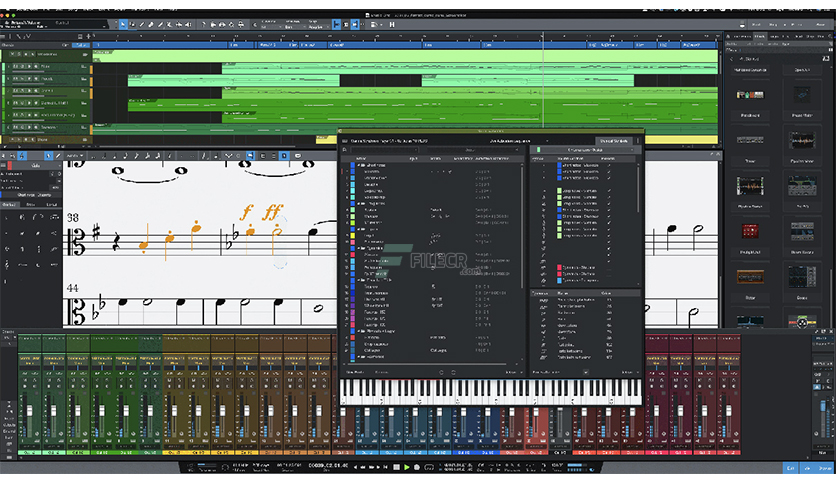Image resolution: width=836 pixels, height=484 pixels.
Task: Open the Sound Variations window menu icon
Action: pyautogui.click(x=344, y=141)
